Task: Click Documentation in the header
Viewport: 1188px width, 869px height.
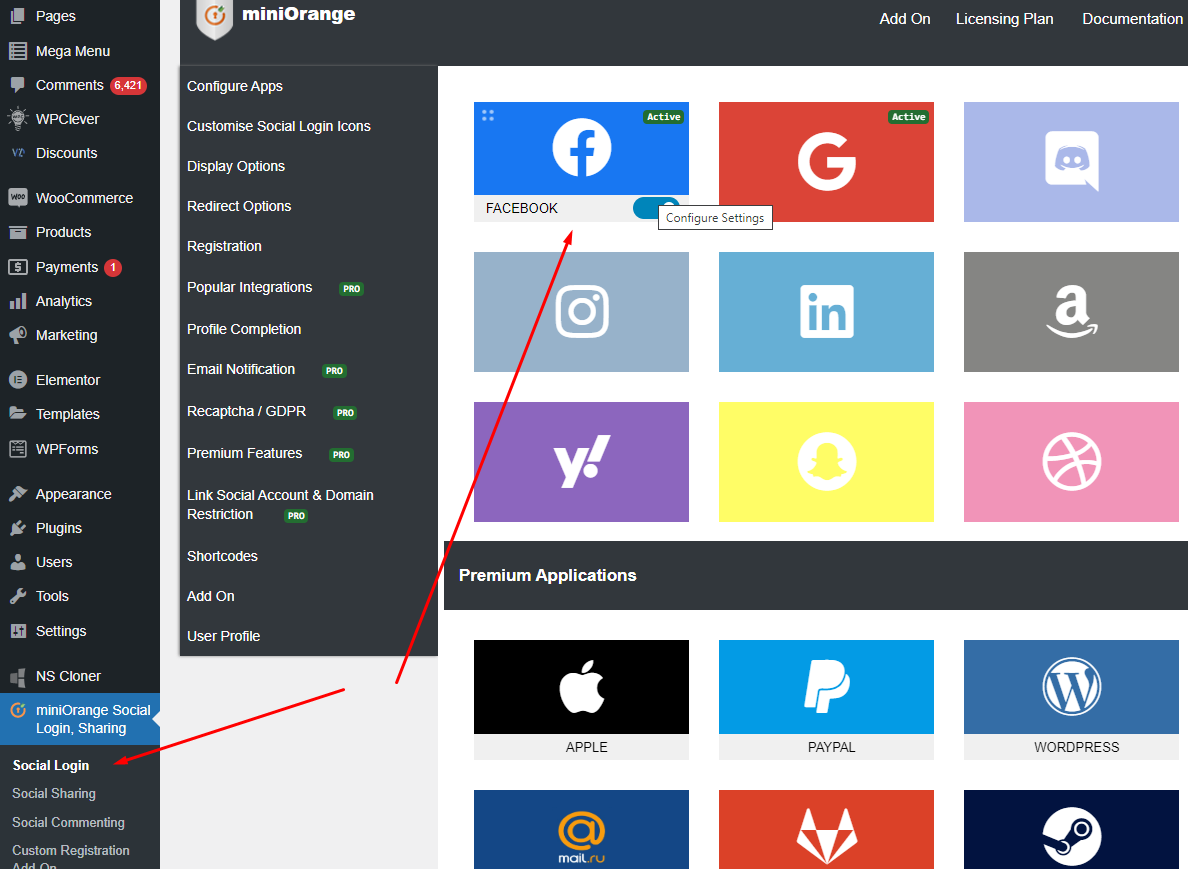Action: 1132,19
